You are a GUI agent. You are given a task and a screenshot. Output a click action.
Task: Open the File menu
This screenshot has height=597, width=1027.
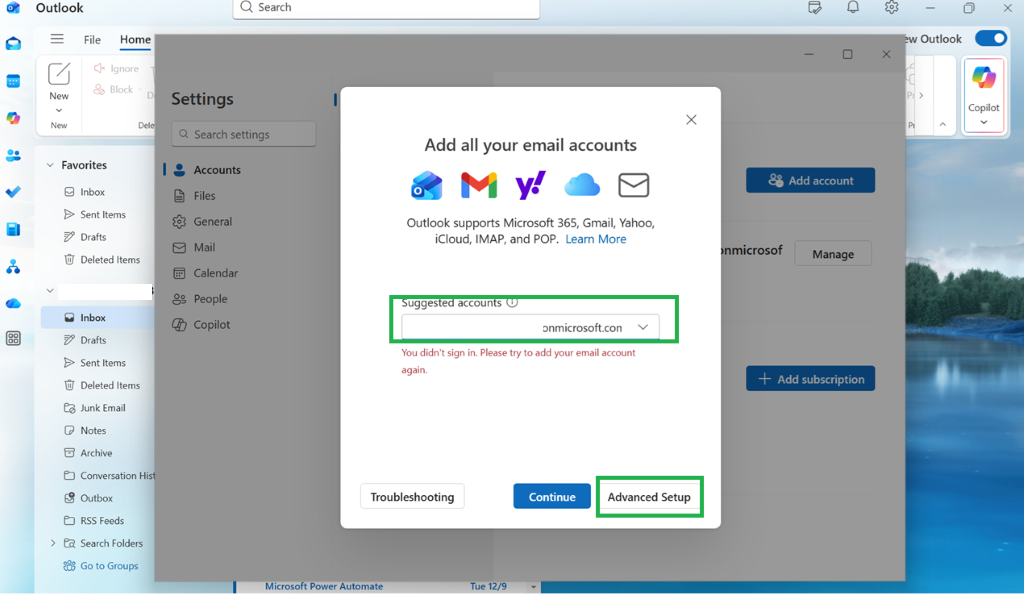(x=92, y=40)
